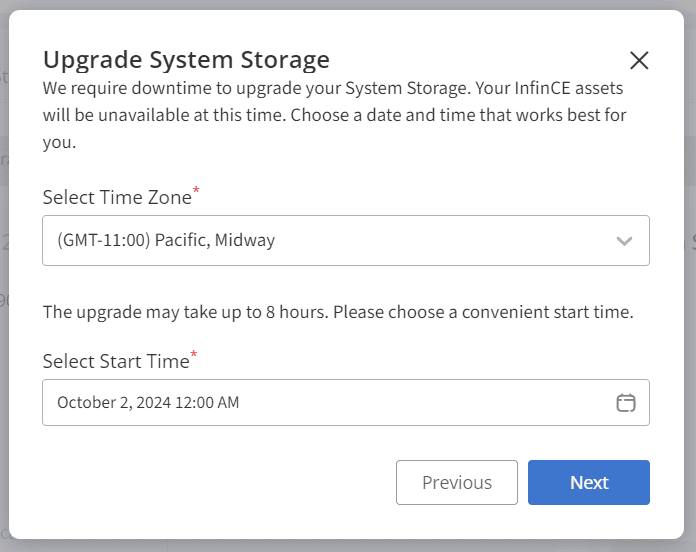Click the Select Start Time field
Screen dimensions: 696x552
tap(346, 402)
